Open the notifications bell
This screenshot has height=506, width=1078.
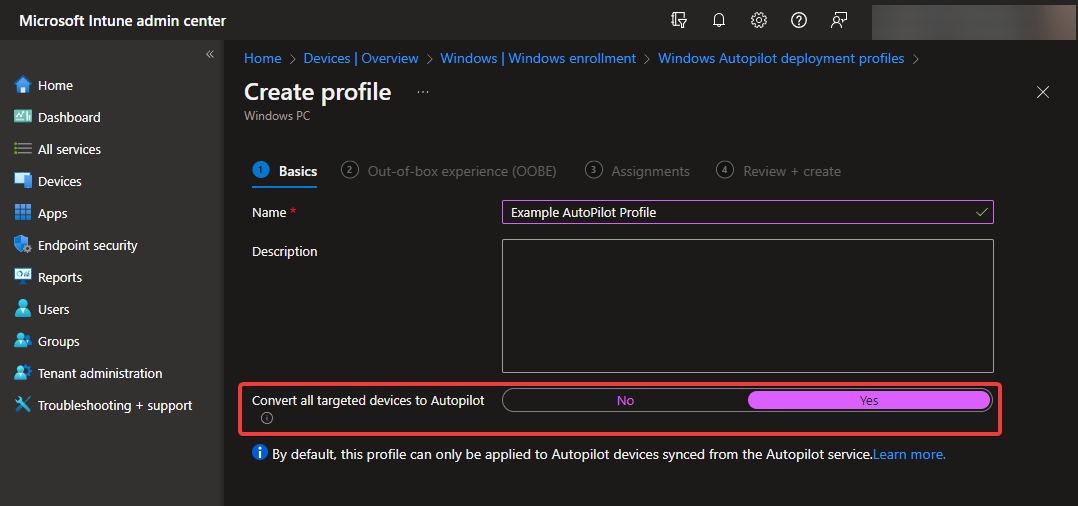(718, 20)
